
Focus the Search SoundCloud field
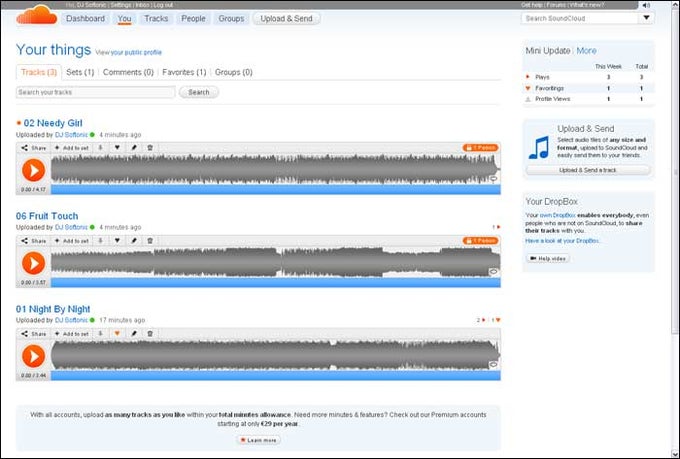point(580,18)
